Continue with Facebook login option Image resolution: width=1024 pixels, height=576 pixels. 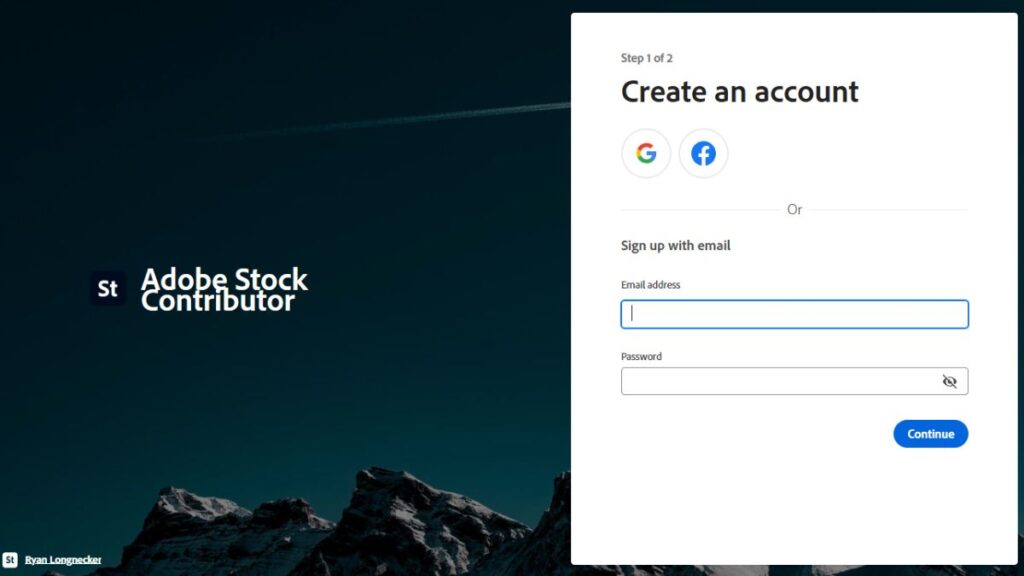pos(703,153)
